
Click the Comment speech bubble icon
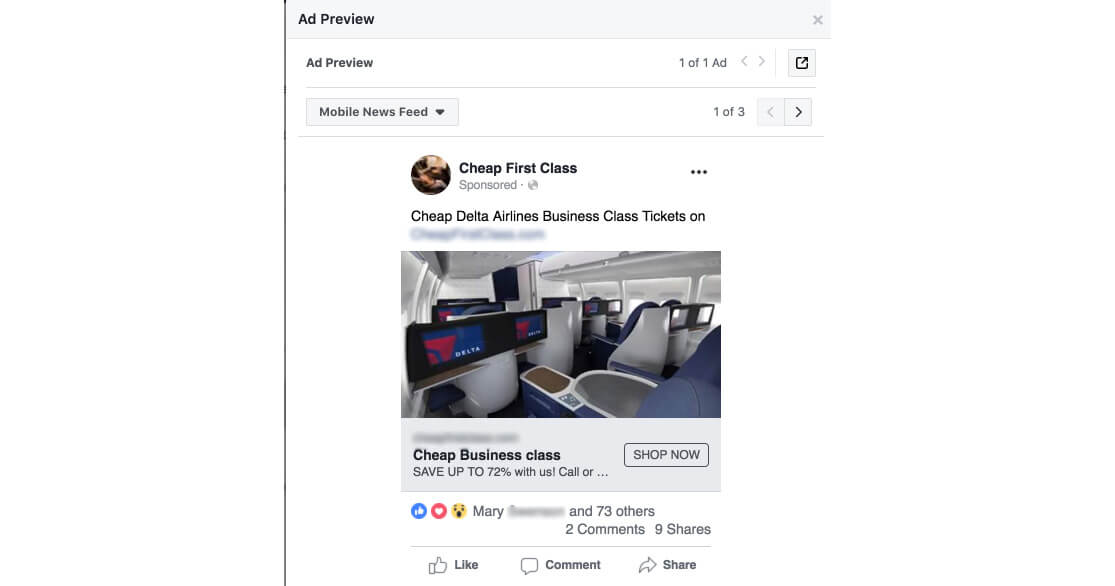[529, 565]
